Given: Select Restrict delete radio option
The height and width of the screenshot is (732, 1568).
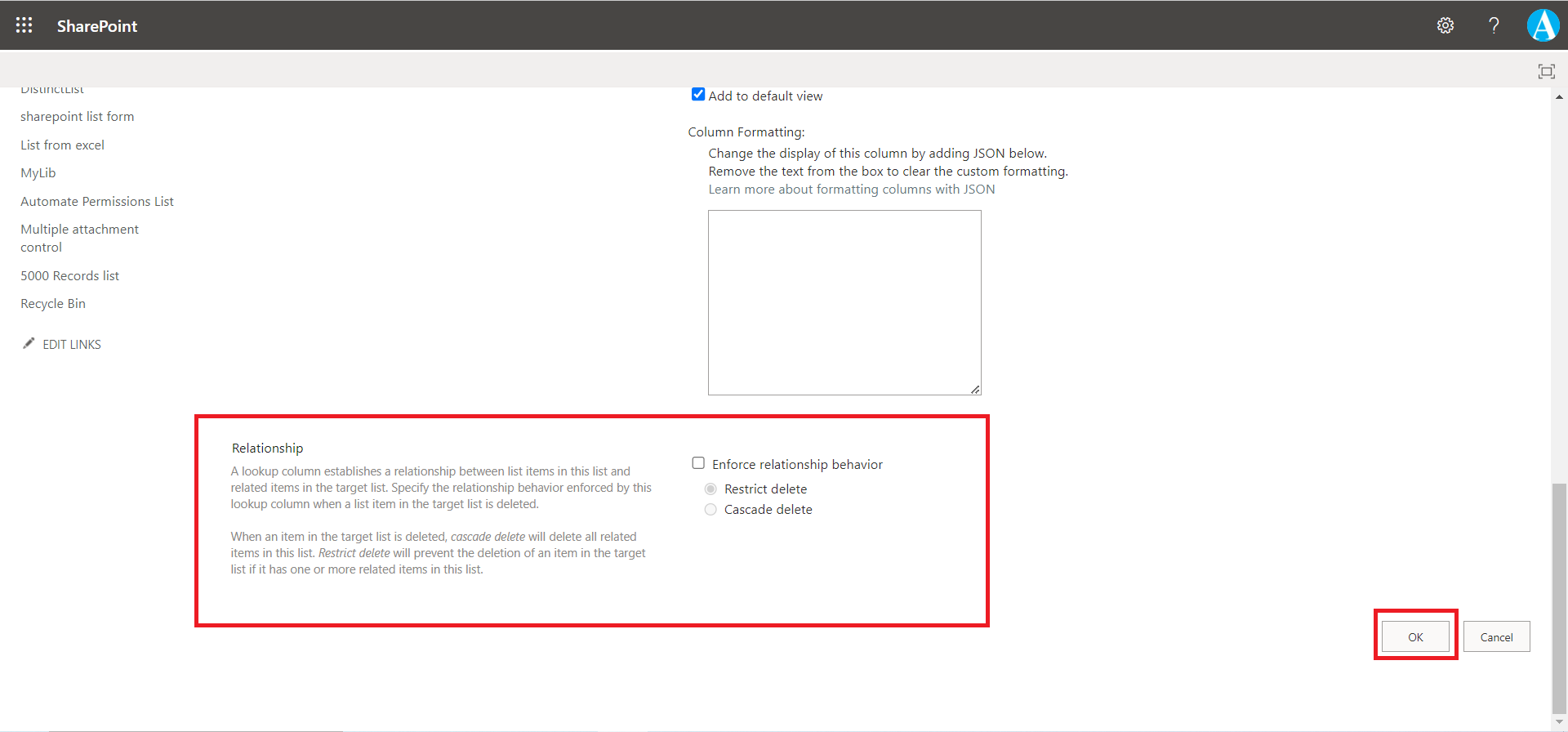Looking at the screenshot, I should (710, 489).
